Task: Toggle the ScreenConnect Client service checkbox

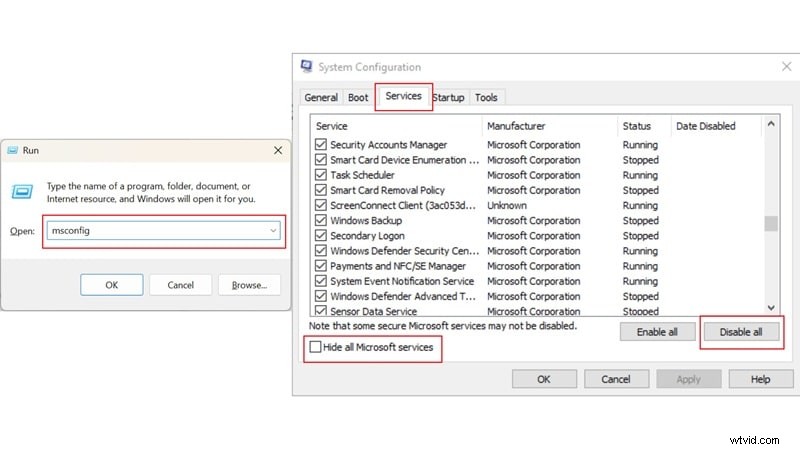Action: 320,205
